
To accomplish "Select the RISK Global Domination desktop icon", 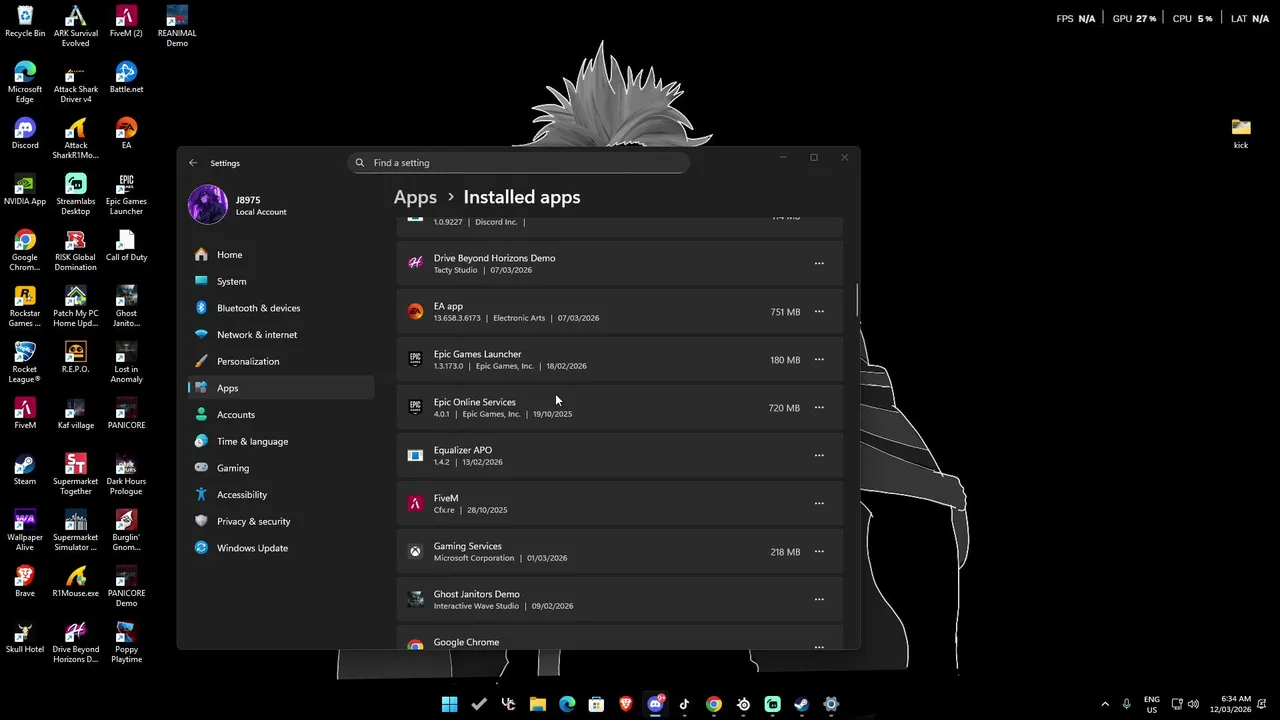I will pos(76,250).
